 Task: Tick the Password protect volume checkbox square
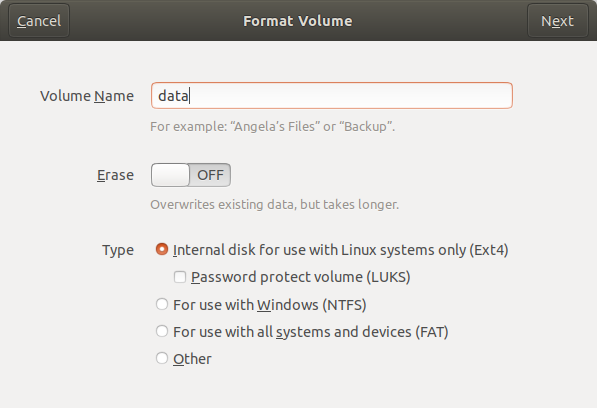pyautogui.click(x=180, y=277)
